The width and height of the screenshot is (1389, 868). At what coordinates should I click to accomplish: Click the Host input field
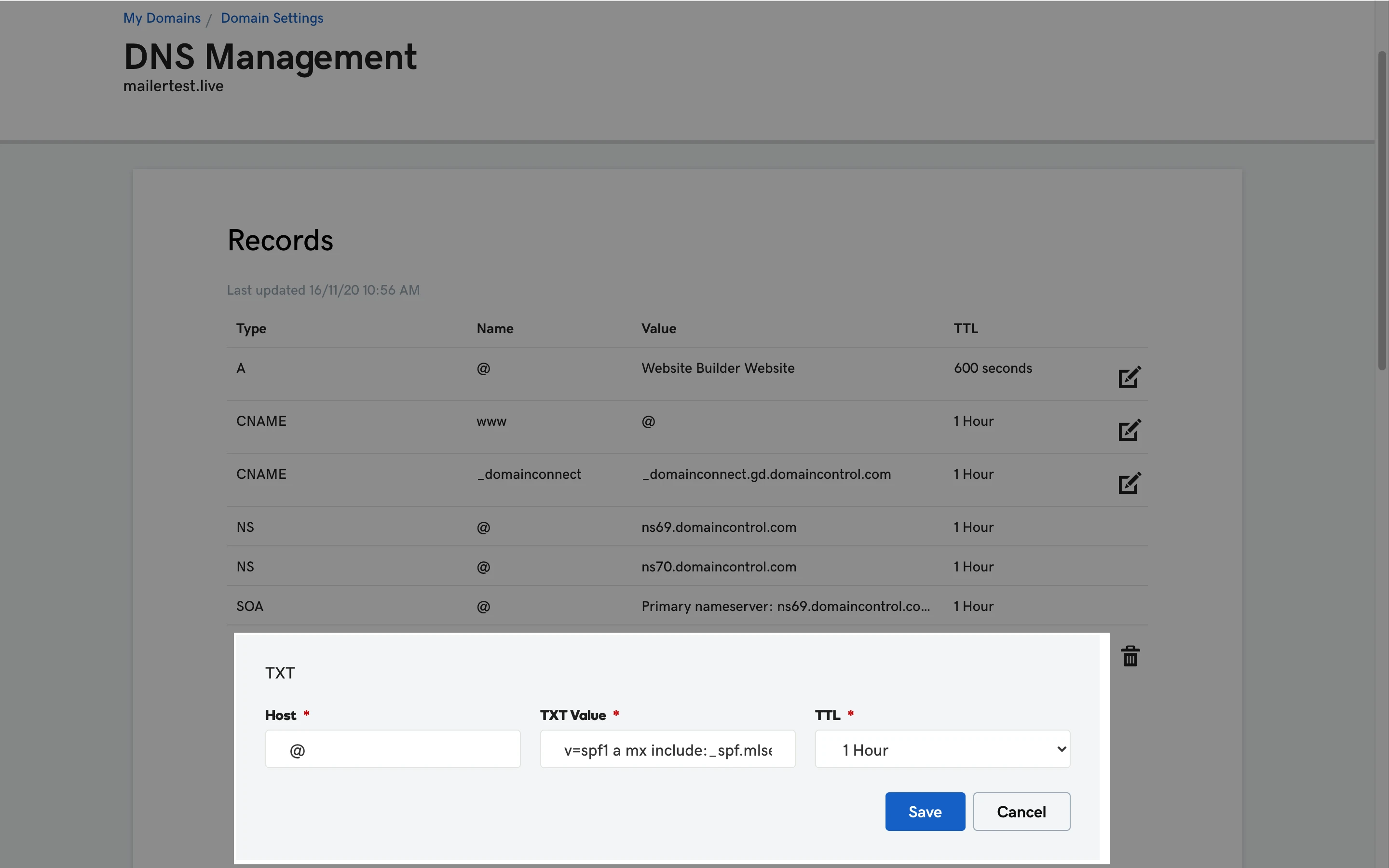pos(393,749)
